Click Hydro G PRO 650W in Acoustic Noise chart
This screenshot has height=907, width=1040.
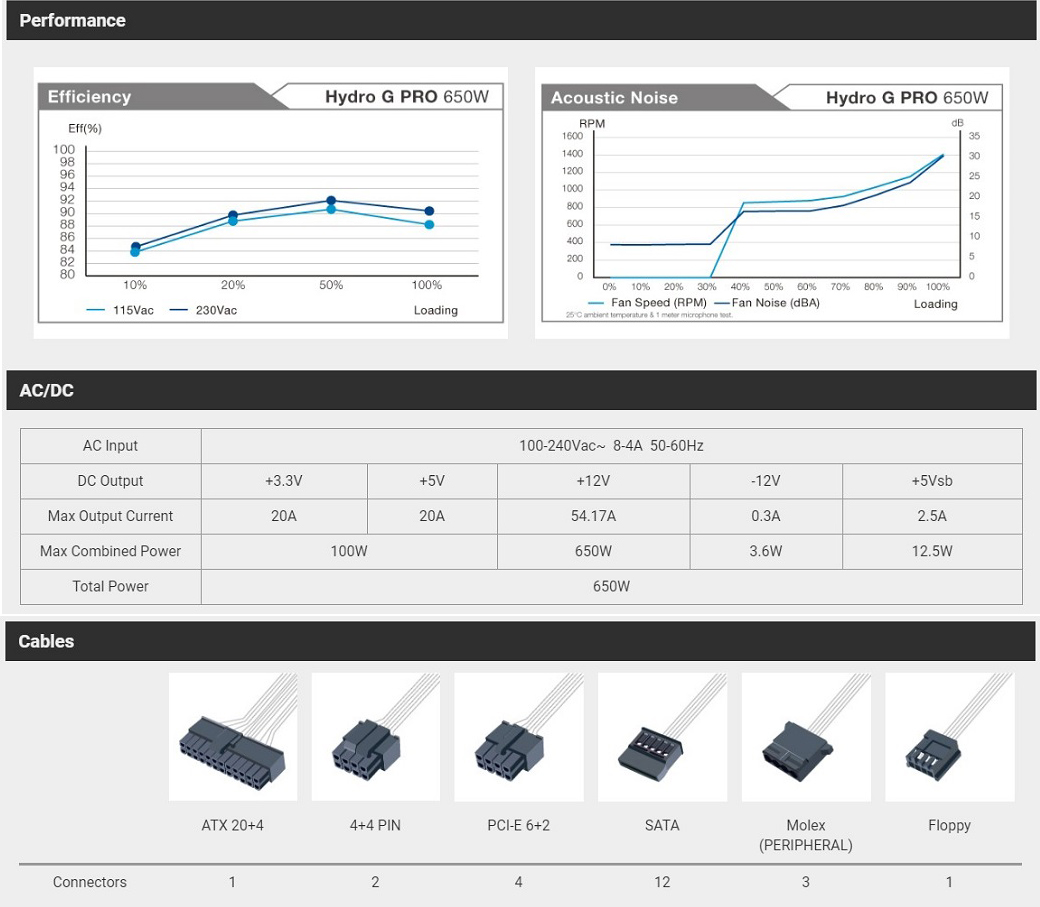[907, 98]
